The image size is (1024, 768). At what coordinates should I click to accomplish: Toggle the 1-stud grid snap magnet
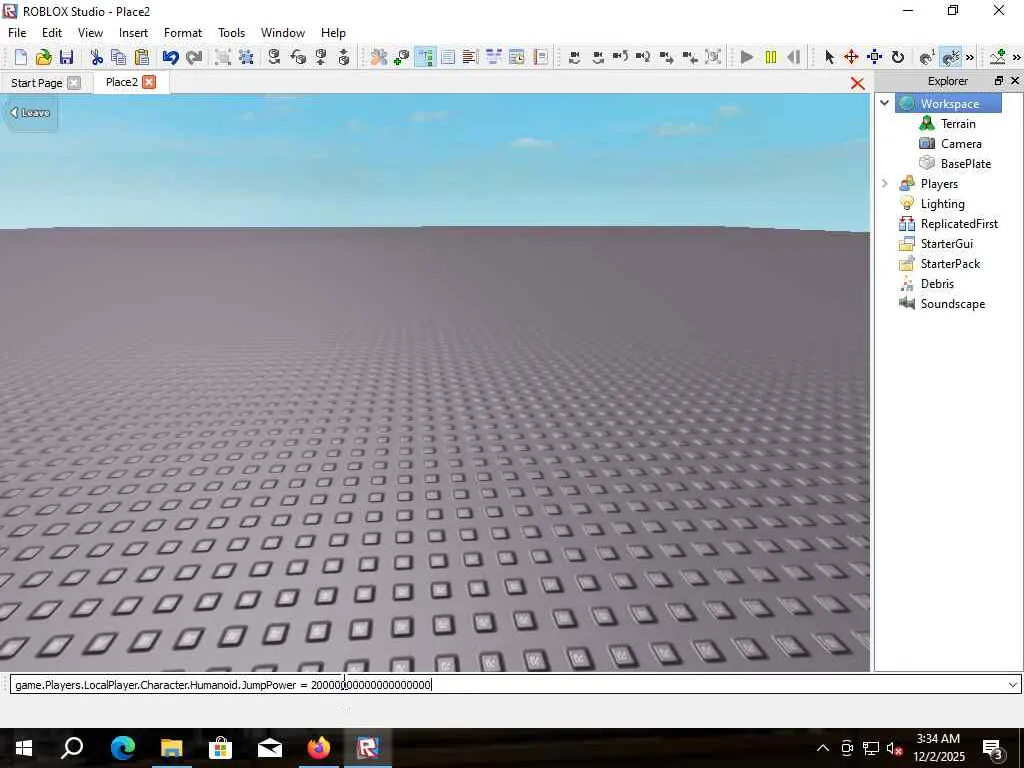pyautogui.click(x=927, y=57)
